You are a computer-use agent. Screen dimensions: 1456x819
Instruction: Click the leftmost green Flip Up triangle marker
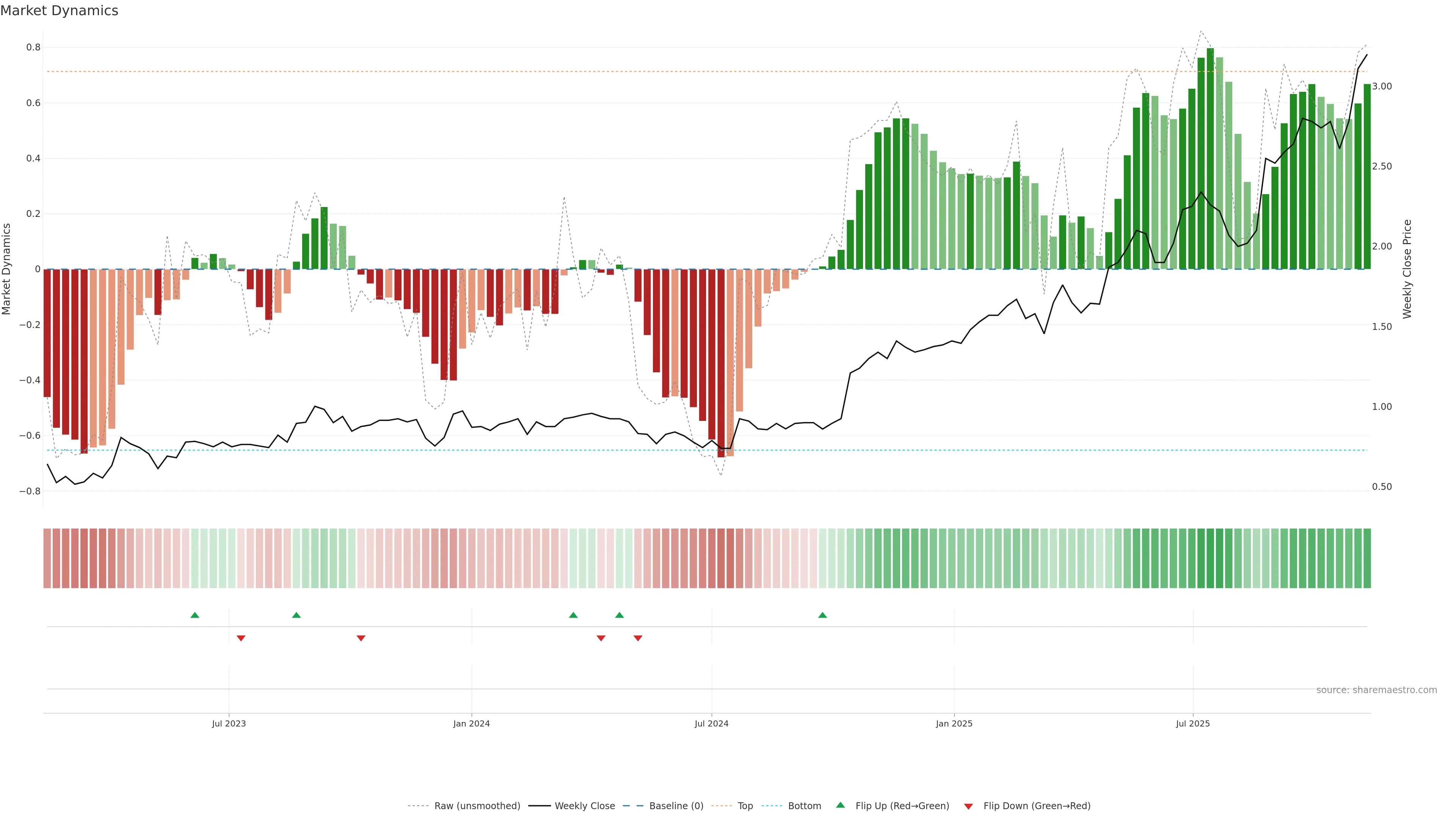(195, 615)
